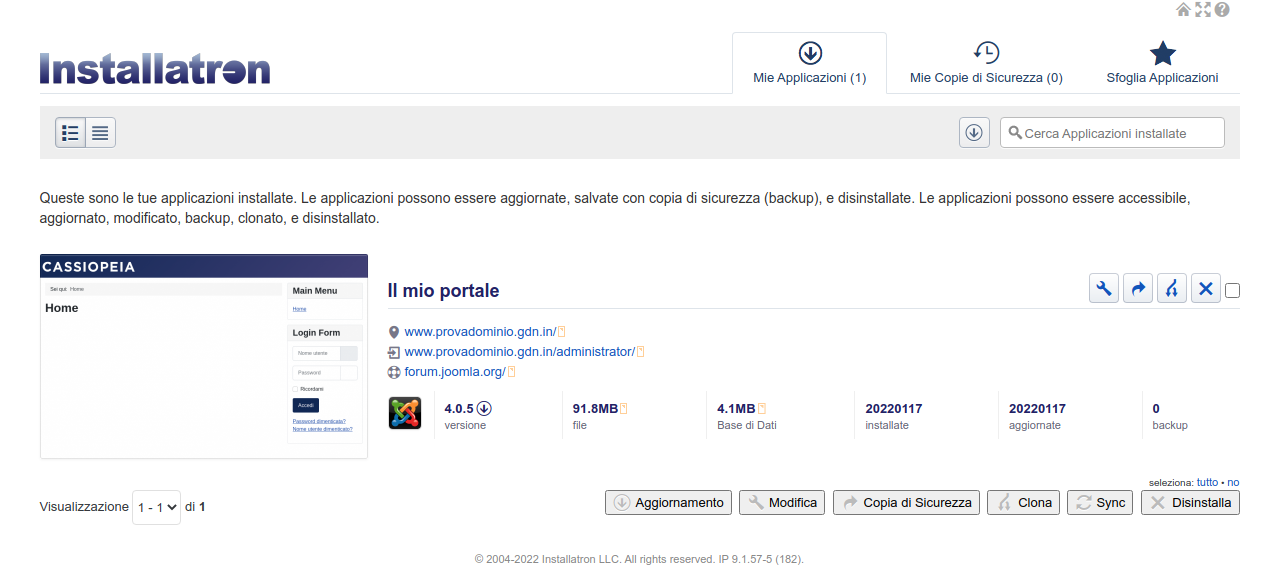Image resolution: width=1277 pixels, height=582 pixels.
Task: Click the X uninstall icon for Il mio portale
Action: [1206, 289]
